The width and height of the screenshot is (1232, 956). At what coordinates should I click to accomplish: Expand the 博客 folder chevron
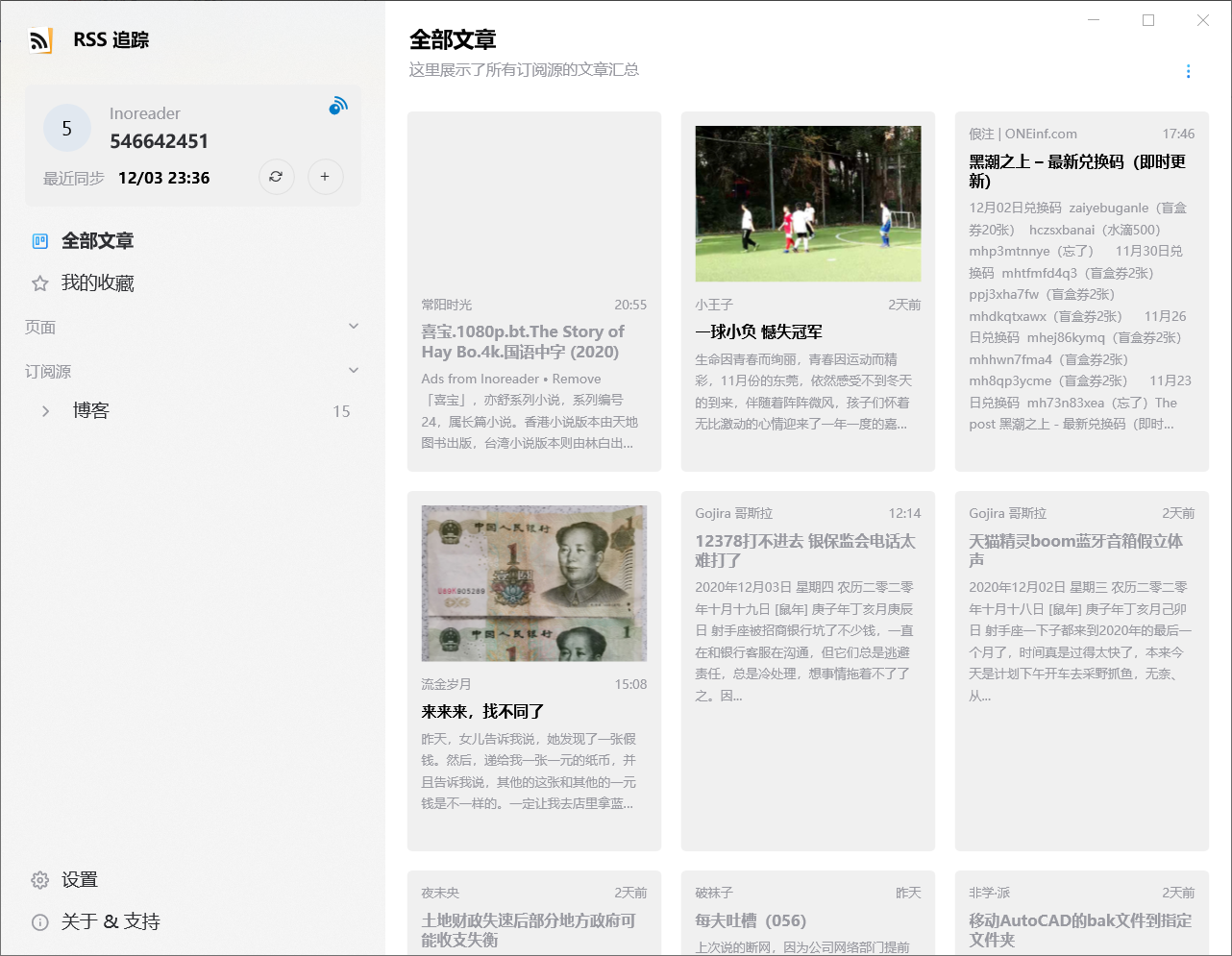[x=45, y=411]
